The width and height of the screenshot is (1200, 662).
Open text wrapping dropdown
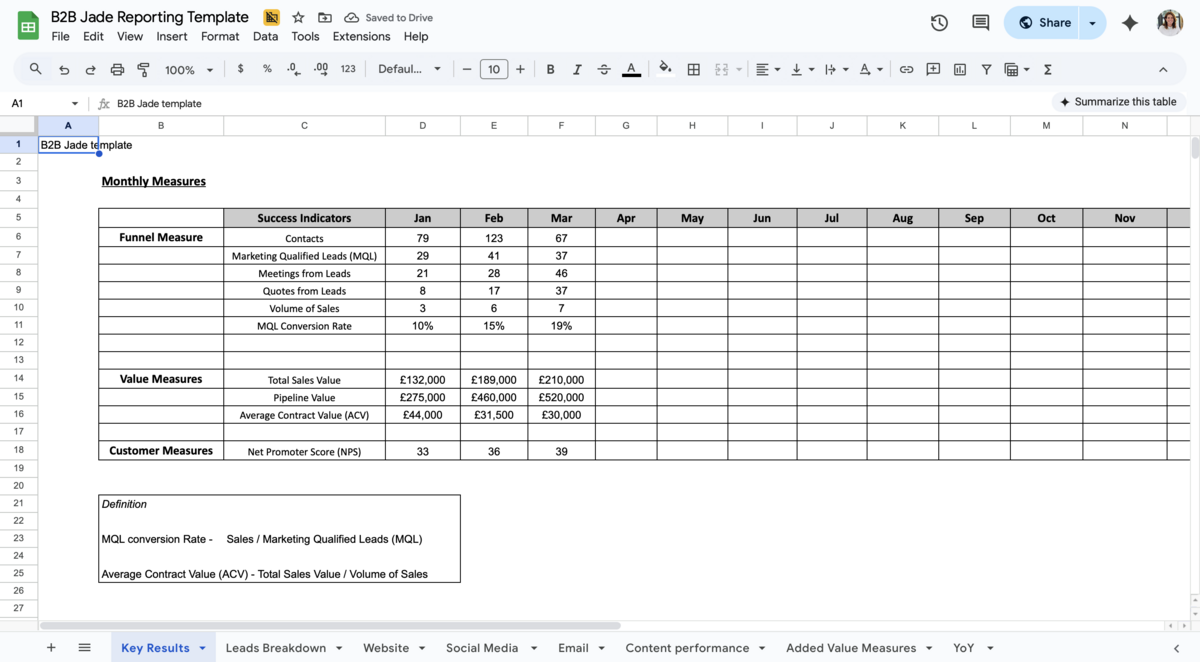836,69
